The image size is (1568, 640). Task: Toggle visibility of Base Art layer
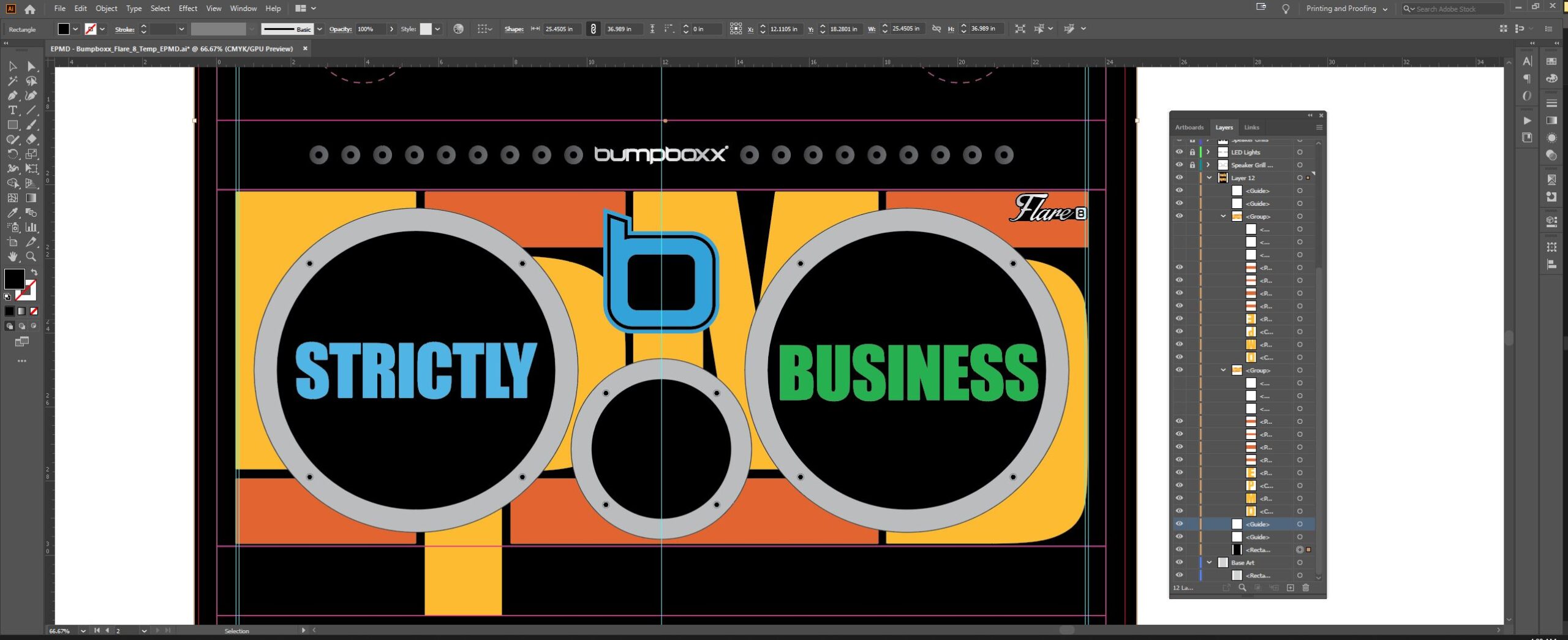pyautogui.click(x=1179, y=562)
